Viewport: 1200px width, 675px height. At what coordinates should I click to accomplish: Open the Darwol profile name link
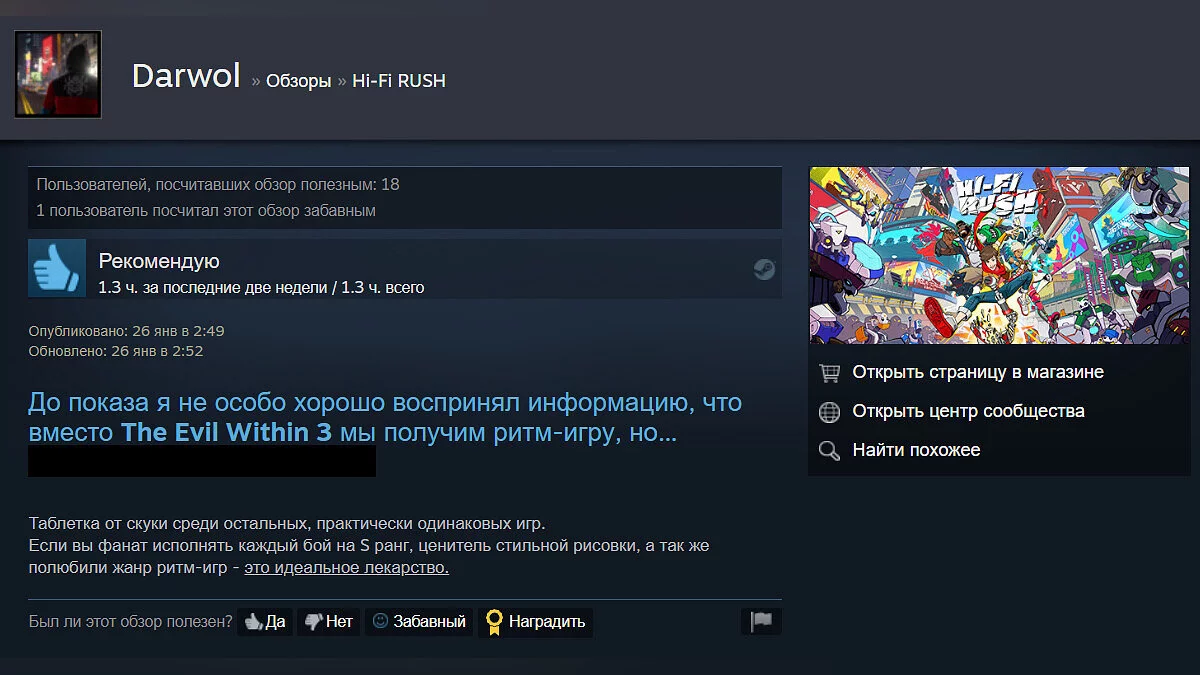coord(186,76)
